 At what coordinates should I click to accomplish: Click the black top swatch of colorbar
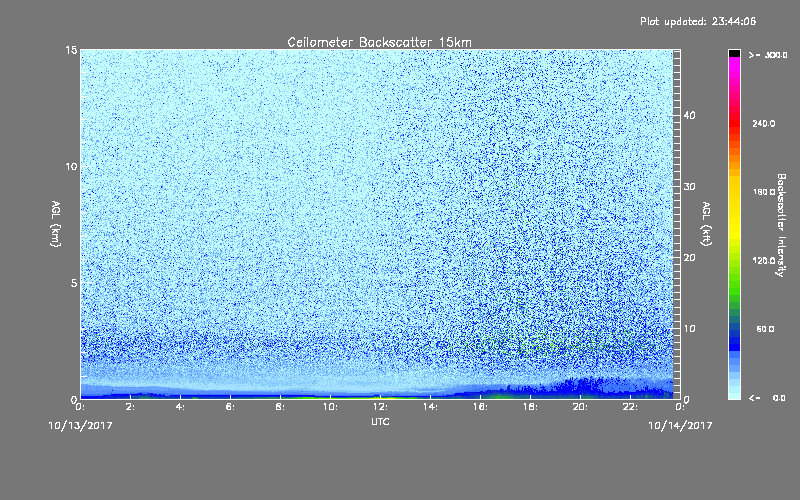(x=734, y=53)
